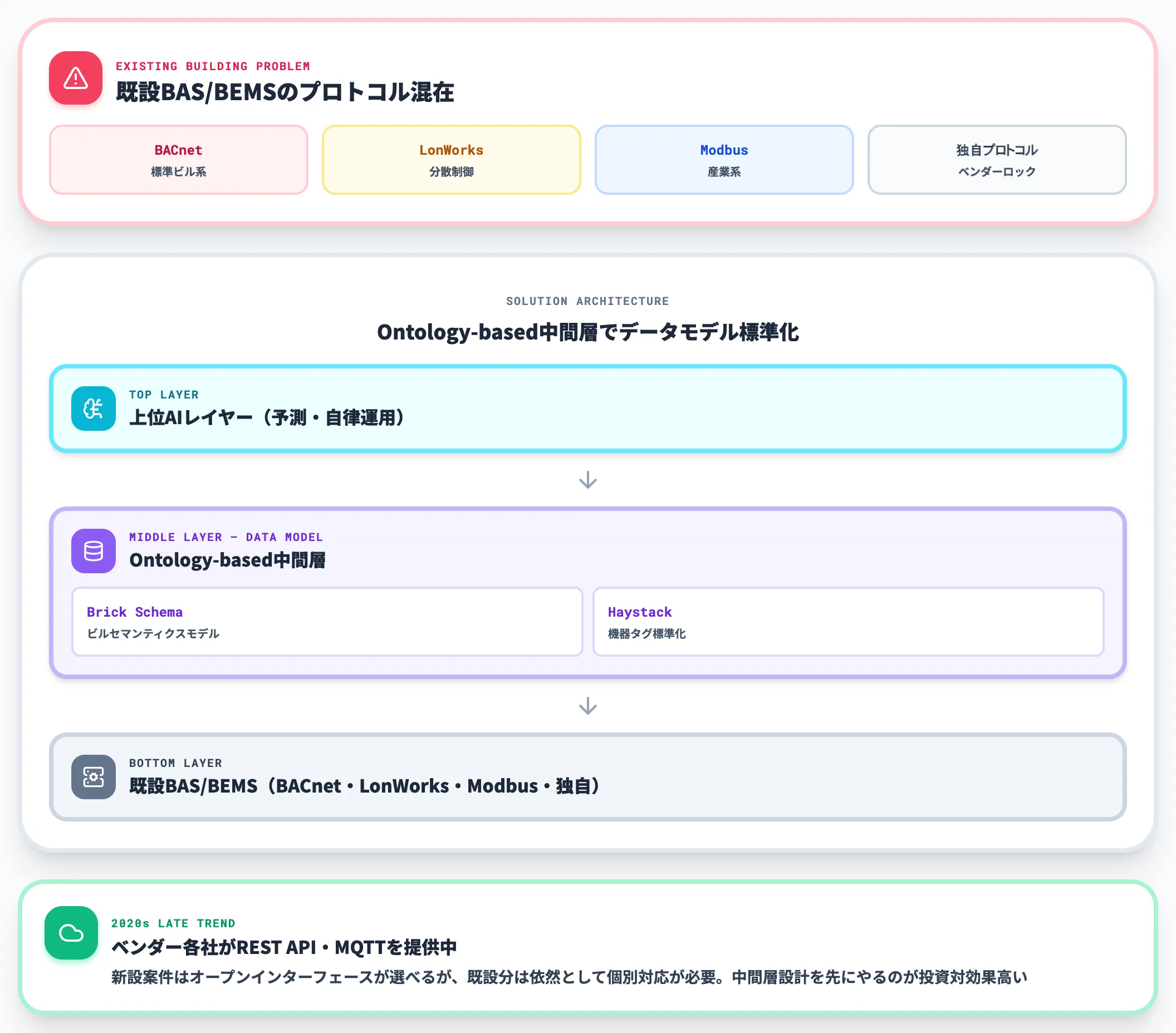Screen dimensions: 1176x1033
Task: Click the green cloud icon in Trend section
Action: point(71,933)
